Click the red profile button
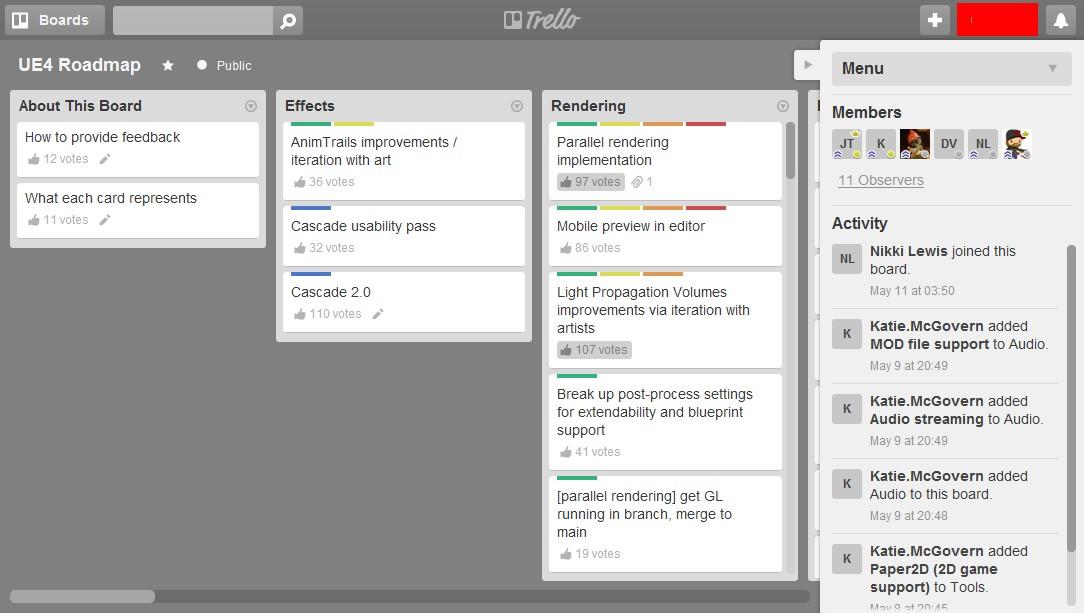 tap(997, 20)
